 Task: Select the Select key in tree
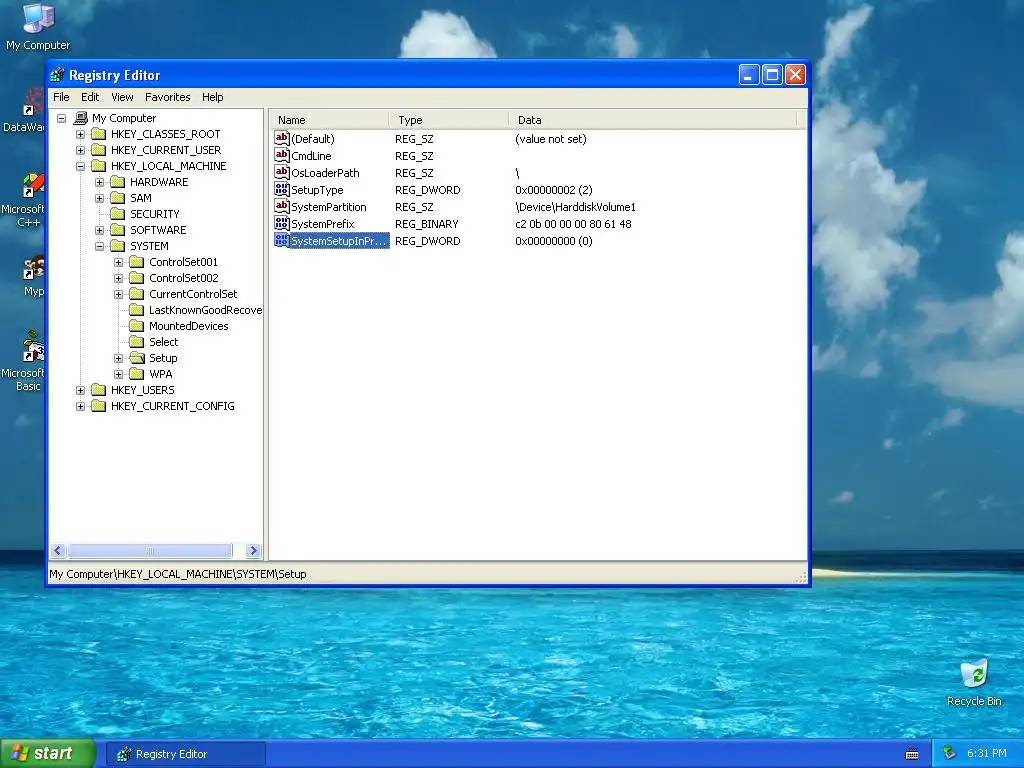(x=163, y=342)
